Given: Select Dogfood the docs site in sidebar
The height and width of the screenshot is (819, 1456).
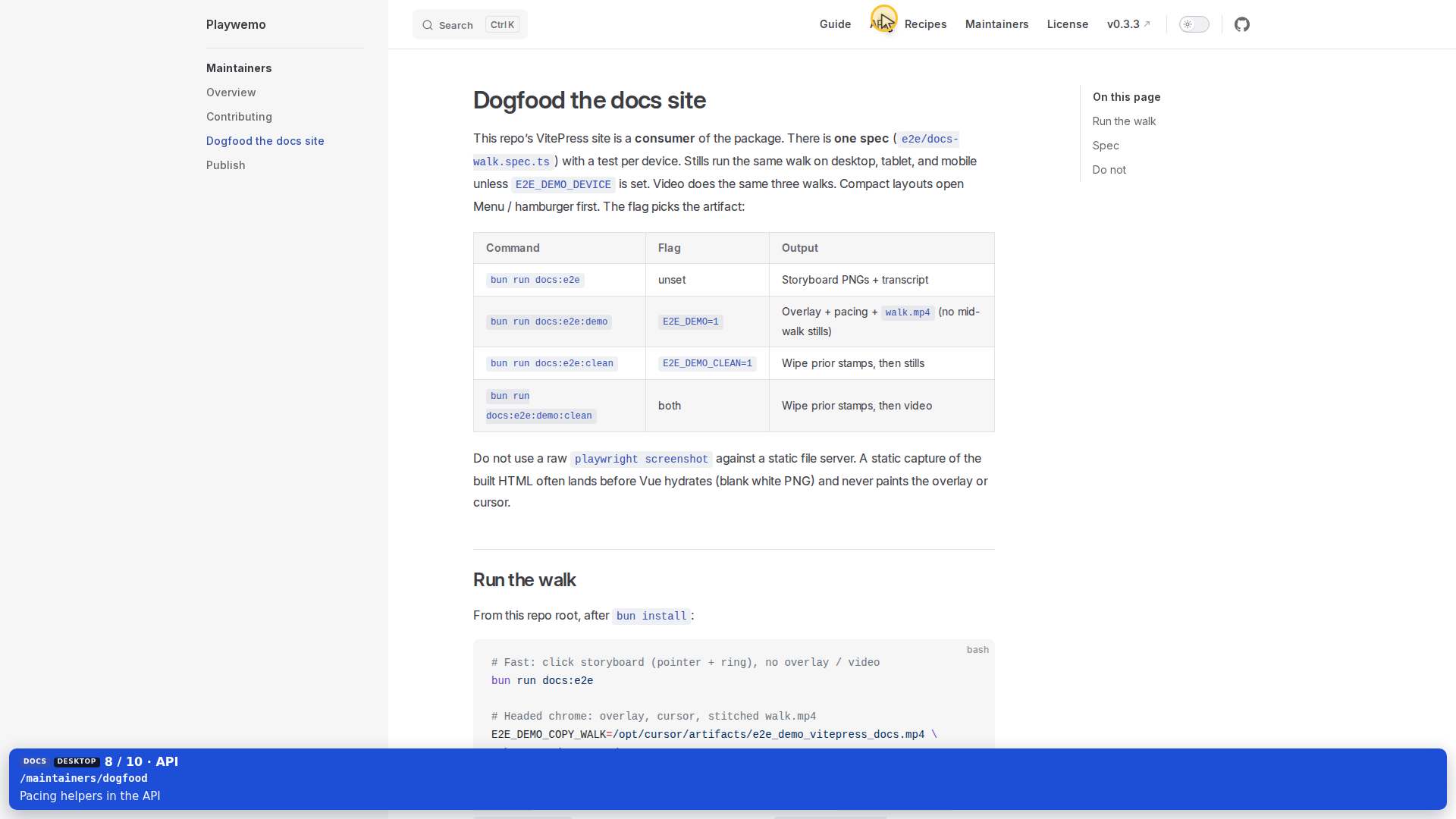Looking at the screenshot, I should [x=265, y=141].
